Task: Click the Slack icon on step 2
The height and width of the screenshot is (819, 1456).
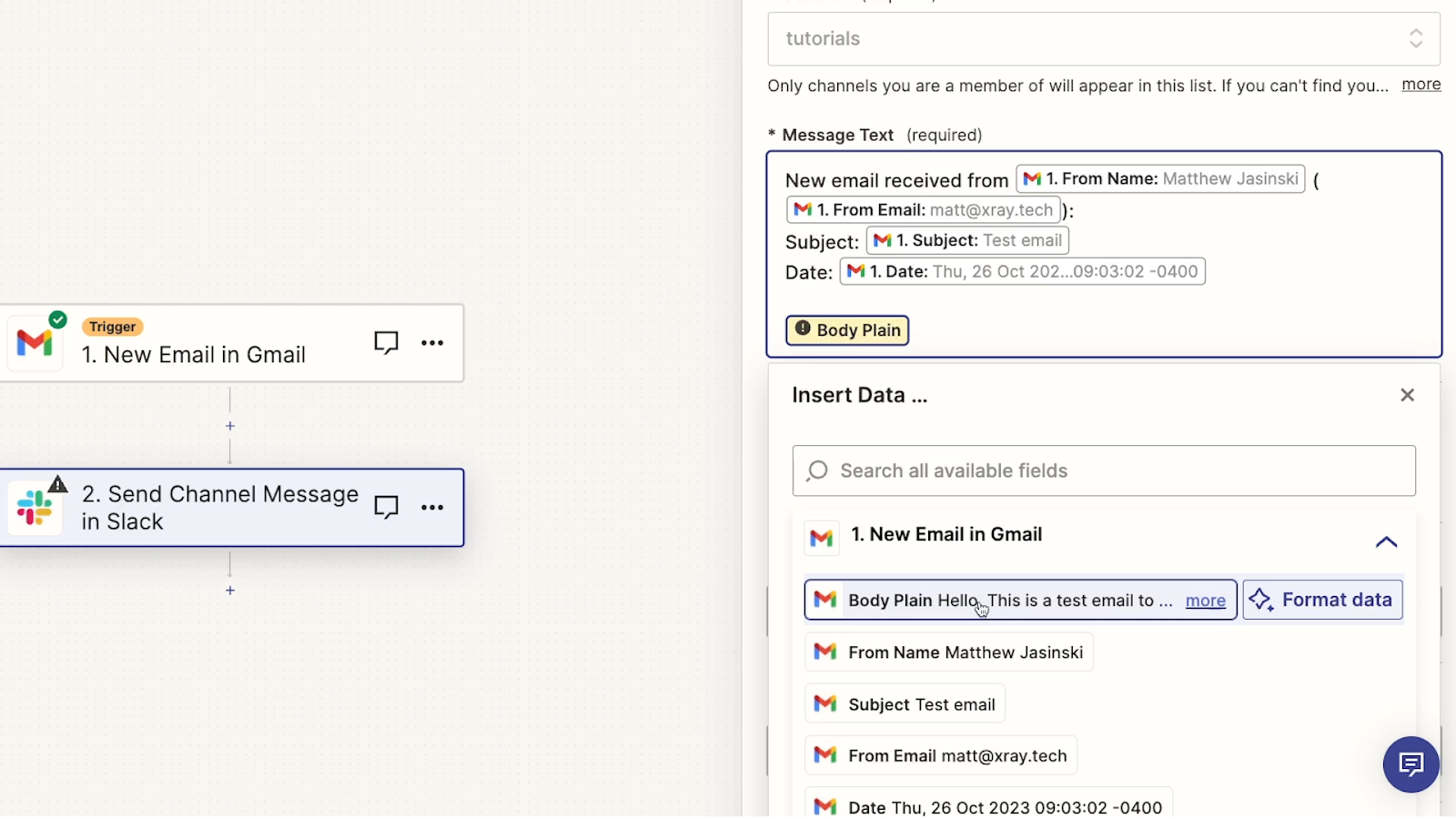Action: tap(35, 508)
